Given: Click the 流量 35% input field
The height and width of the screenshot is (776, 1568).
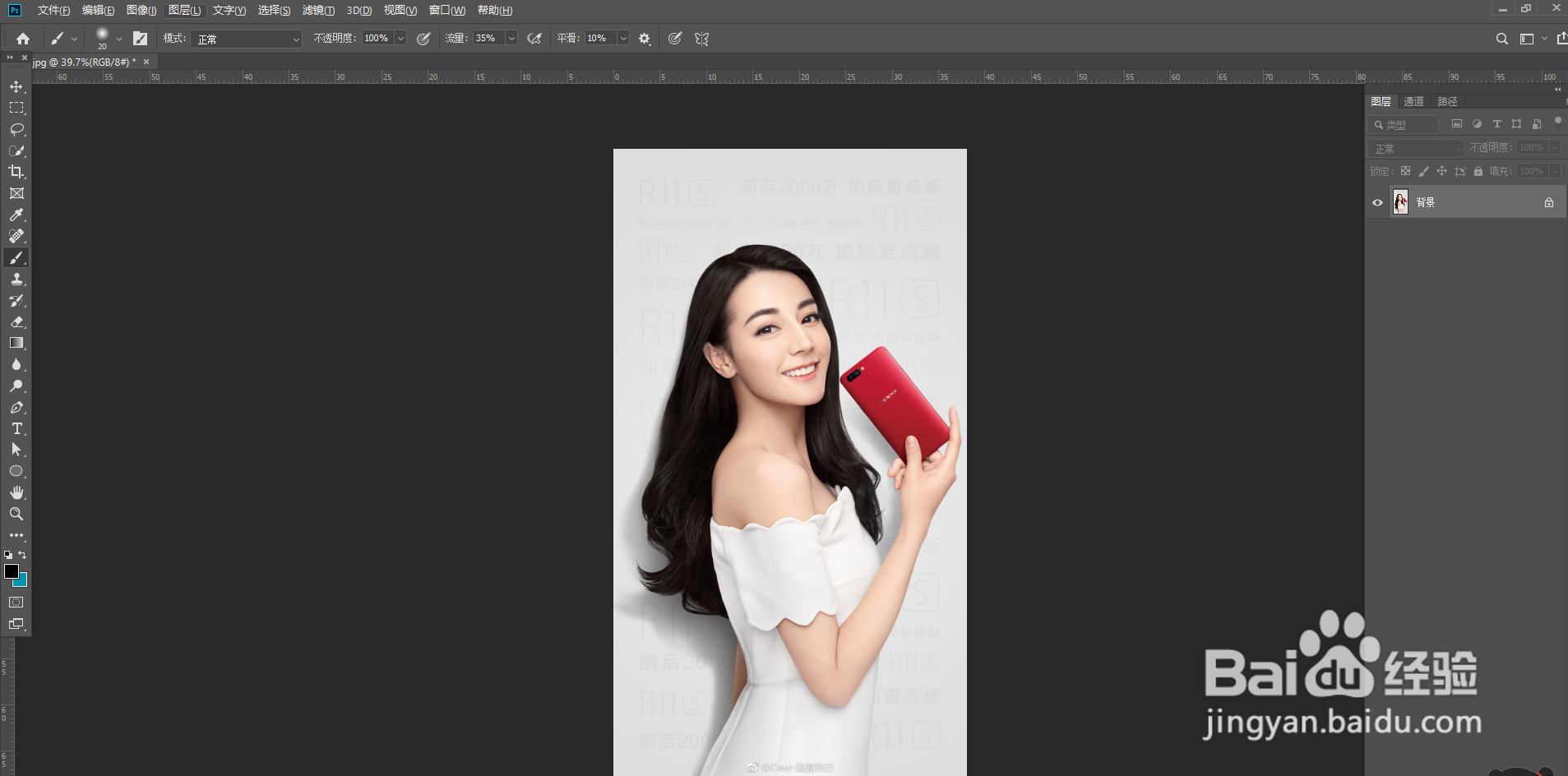Looking at the screenshot, I should (489, 39).
